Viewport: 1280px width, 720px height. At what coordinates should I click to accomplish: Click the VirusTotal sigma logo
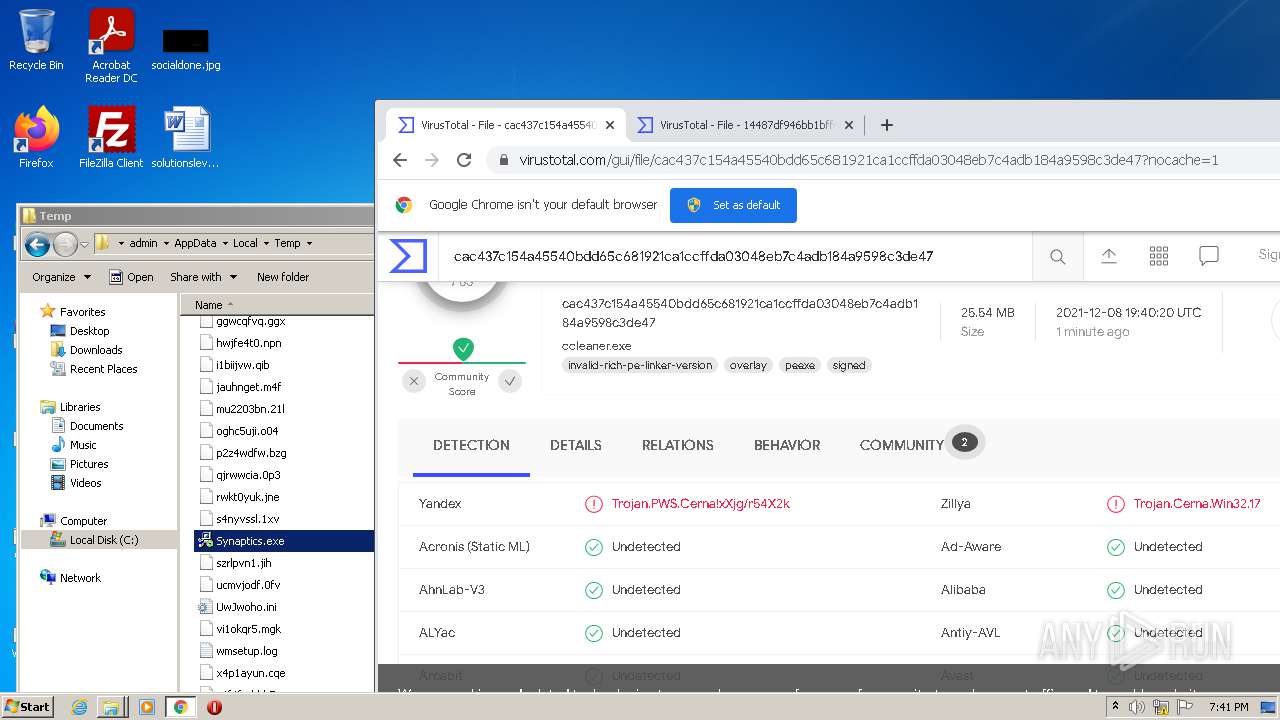[408, 256]
